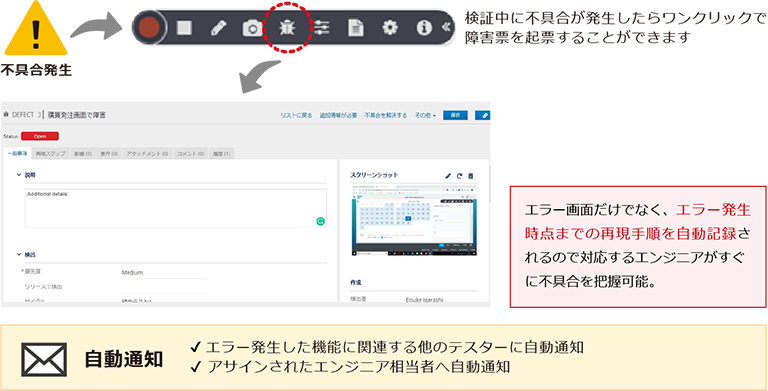
Task: Click the blue 保存 button
Action: click(x=456, y=115)
